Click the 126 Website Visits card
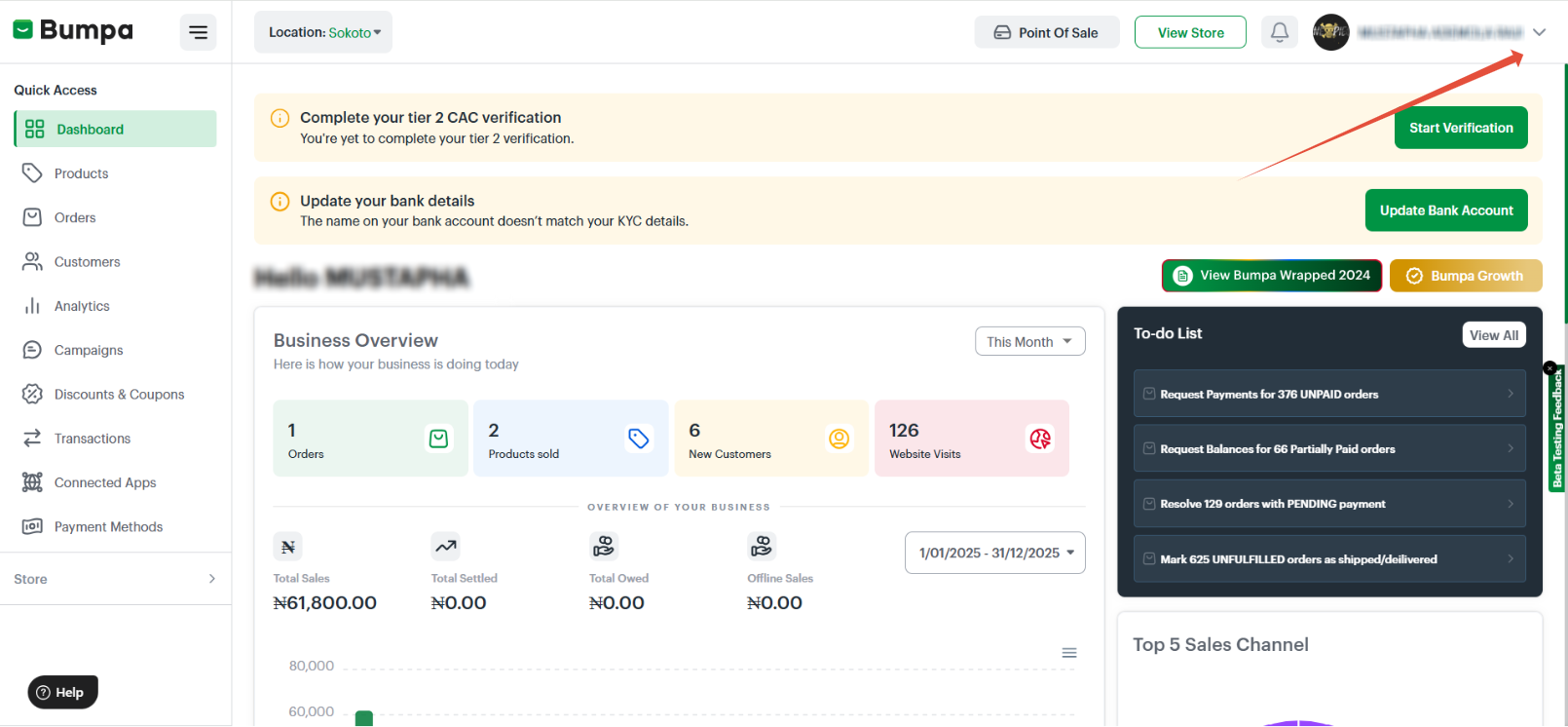This screenshot has width=1568, height=727. tap(972, 439)
